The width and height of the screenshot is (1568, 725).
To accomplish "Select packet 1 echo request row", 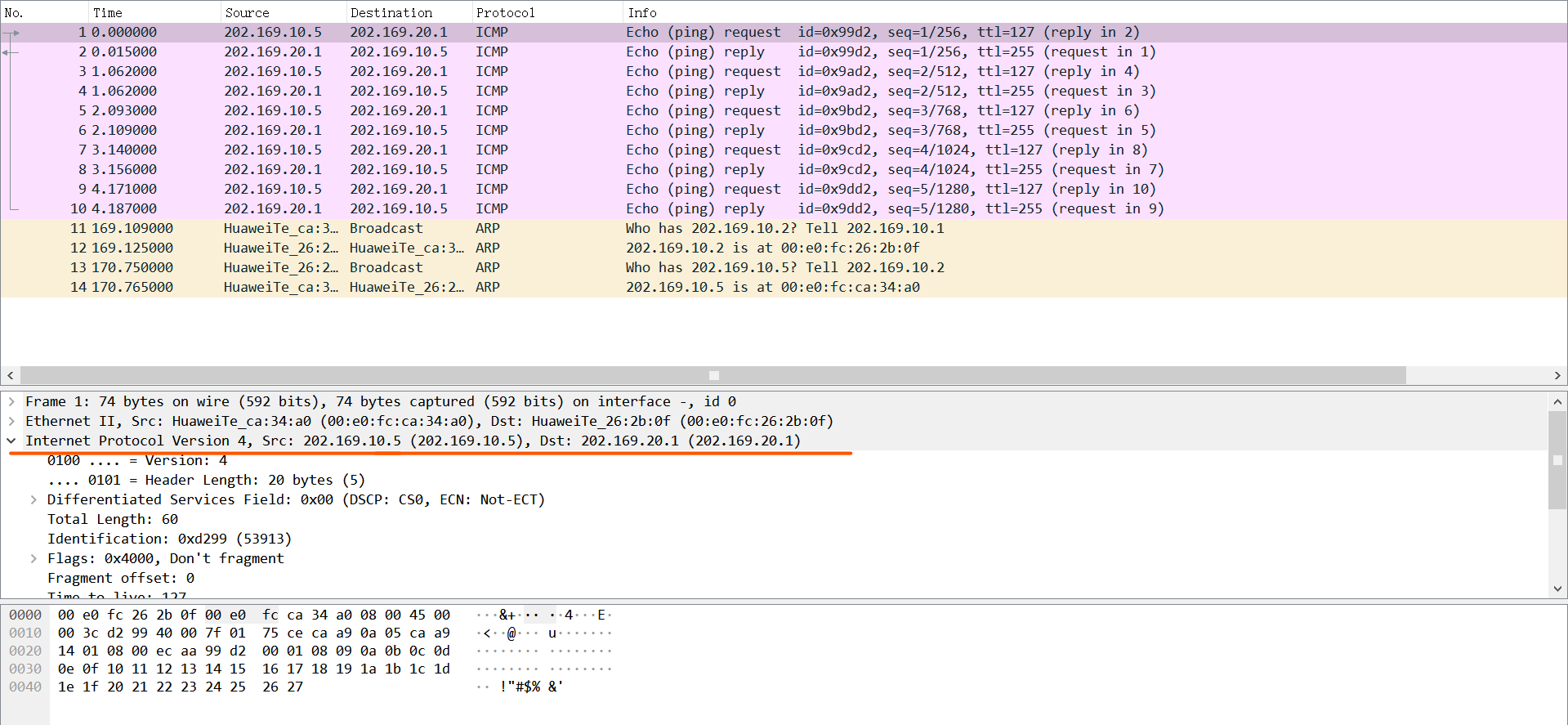I will [784, 32].
